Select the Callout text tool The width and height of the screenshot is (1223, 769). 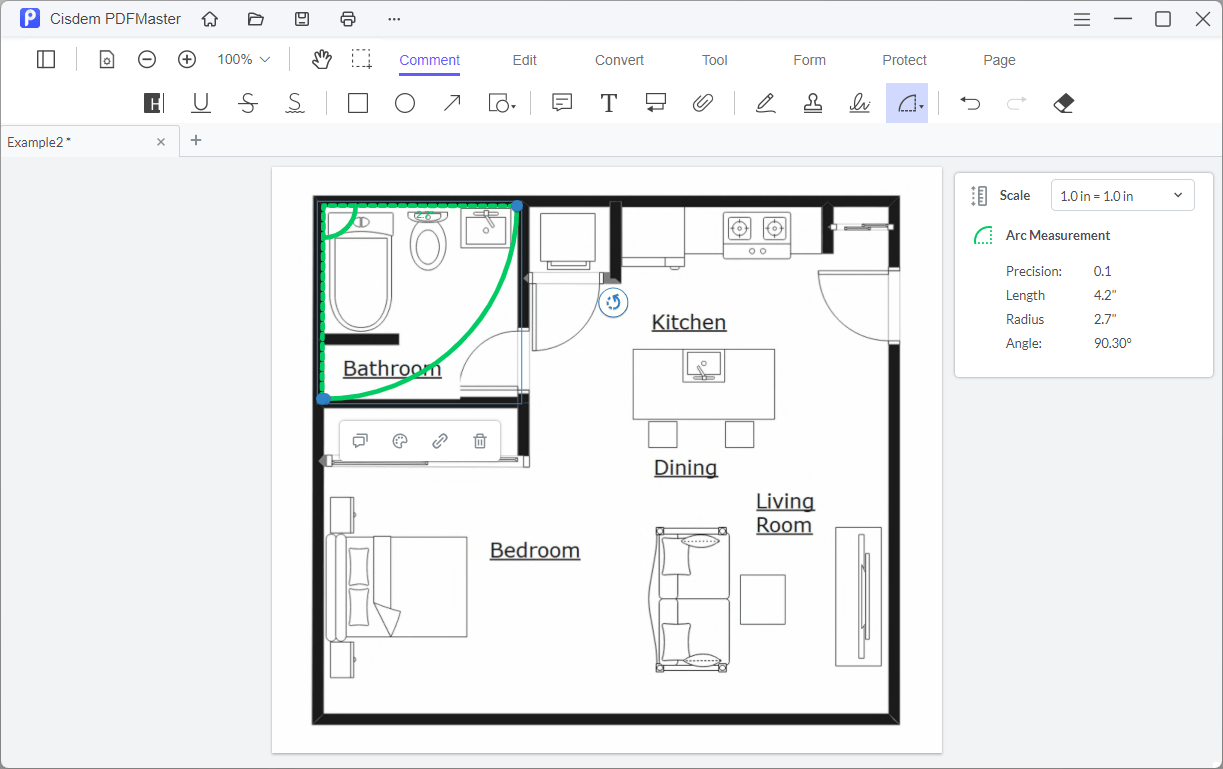(656, 103)
